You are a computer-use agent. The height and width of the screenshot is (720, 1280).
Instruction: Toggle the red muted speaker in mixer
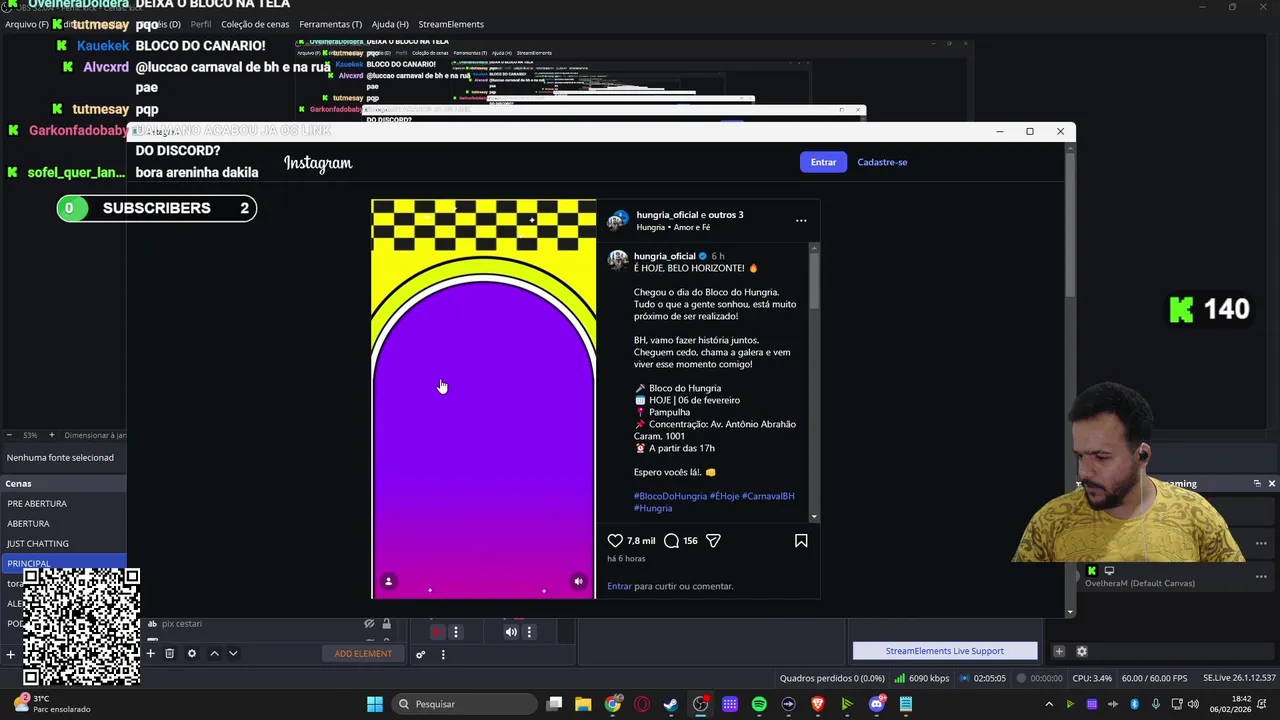(438, 632)
